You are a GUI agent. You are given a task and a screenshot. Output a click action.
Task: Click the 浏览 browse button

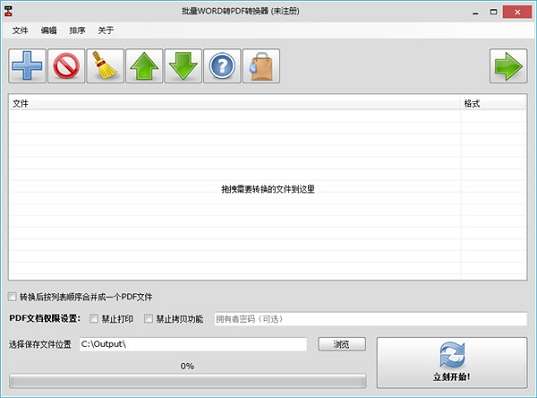pyautogui.click(x=342, y=344)
